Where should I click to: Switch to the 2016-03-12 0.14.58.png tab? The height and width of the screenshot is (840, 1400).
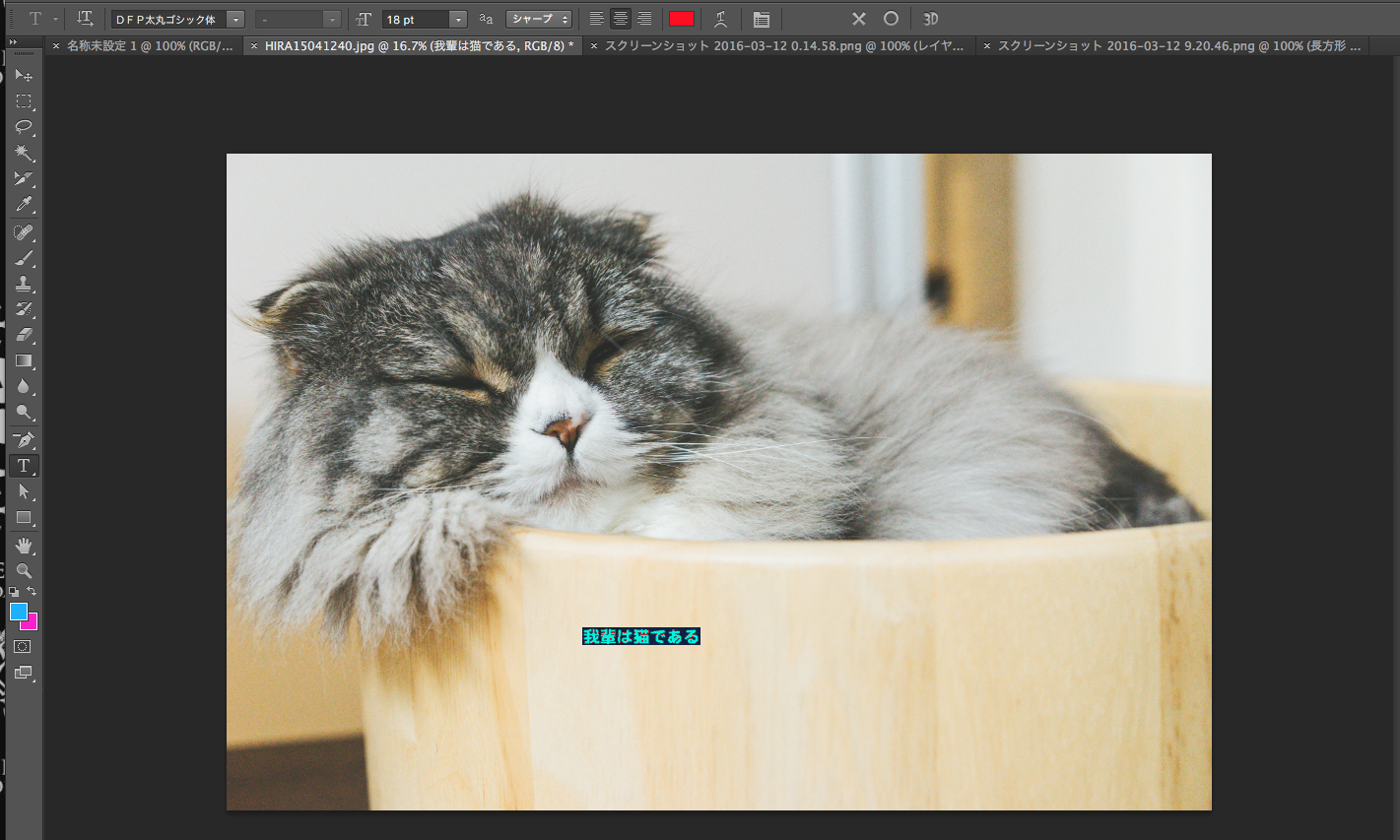point(783,46)
